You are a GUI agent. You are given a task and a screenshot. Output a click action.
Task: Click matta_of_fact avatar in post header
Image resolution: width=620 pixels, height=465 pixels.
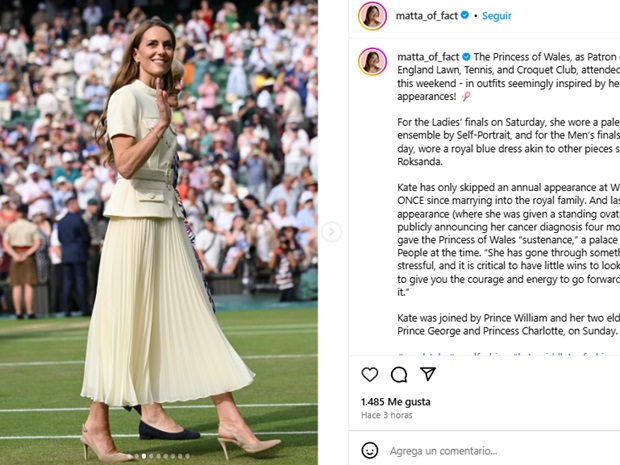click(372, 16)
